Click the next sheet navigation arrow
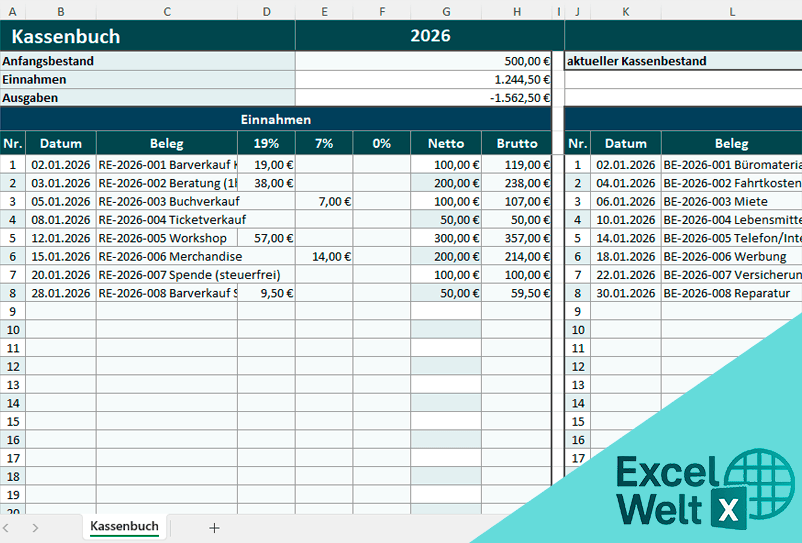 (x=35, y=528)
